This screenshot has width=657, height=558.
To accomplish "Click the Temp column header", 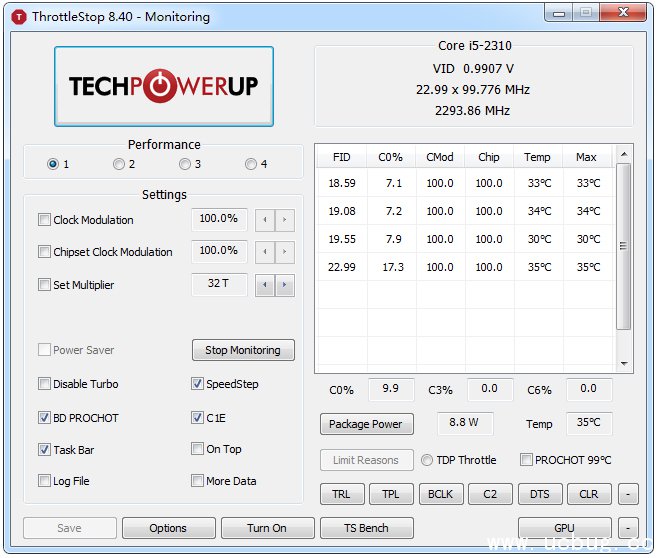I will (x=537, y=157).
